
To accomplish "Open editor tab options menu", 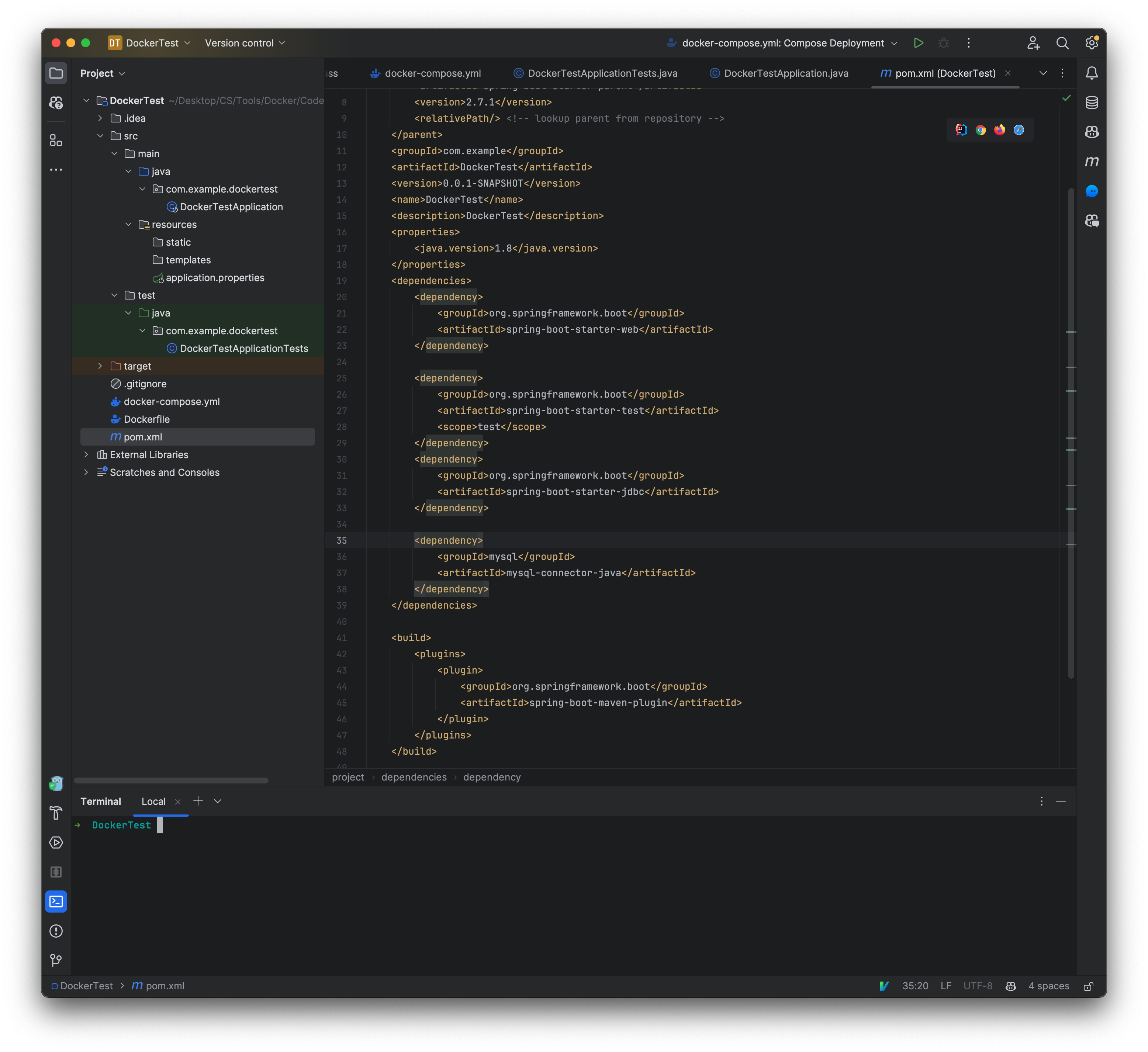I will point(1062,73).
